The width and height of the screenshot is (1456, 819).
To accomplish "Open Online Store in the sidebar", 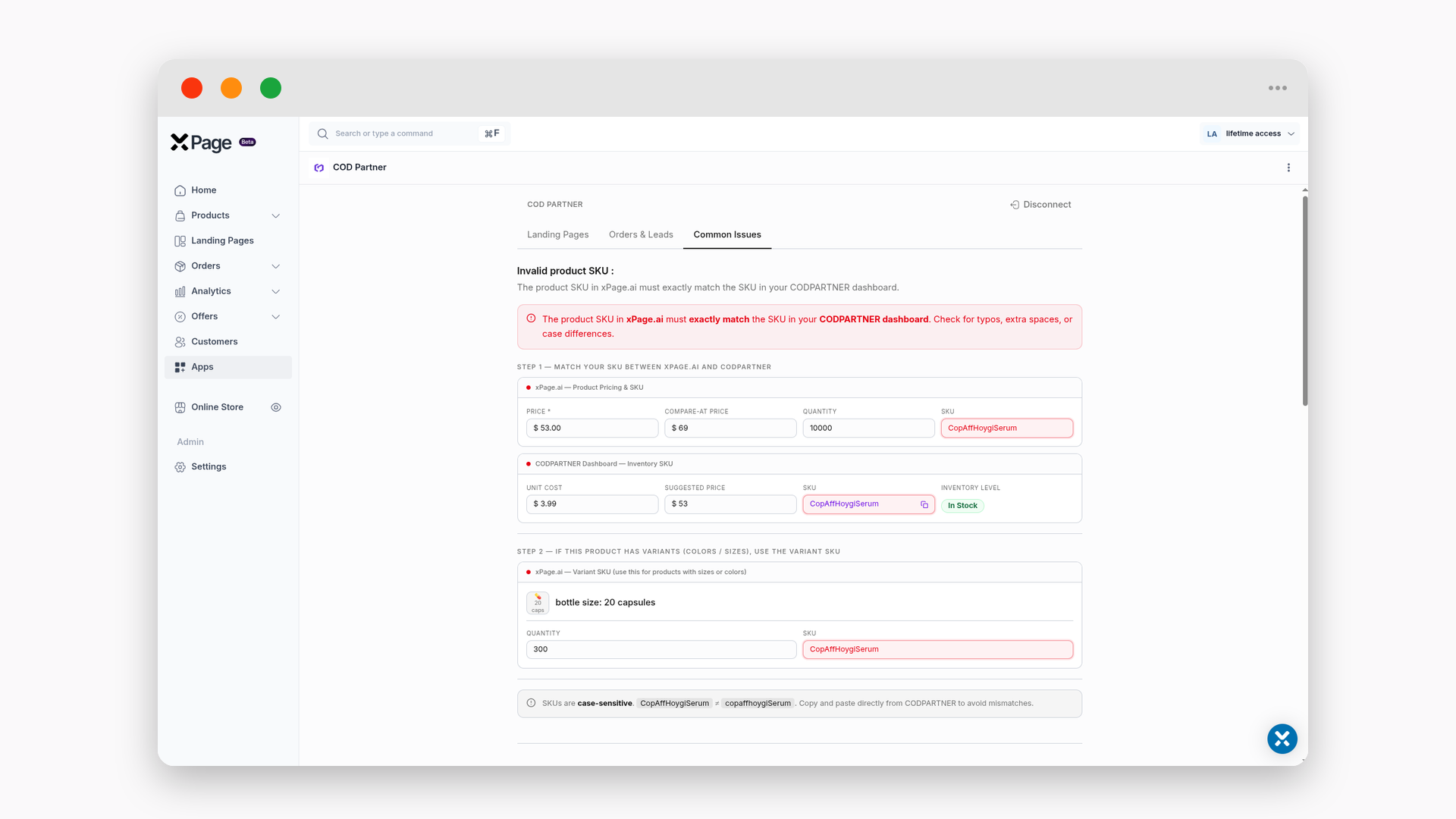I will tap(216, 407).
